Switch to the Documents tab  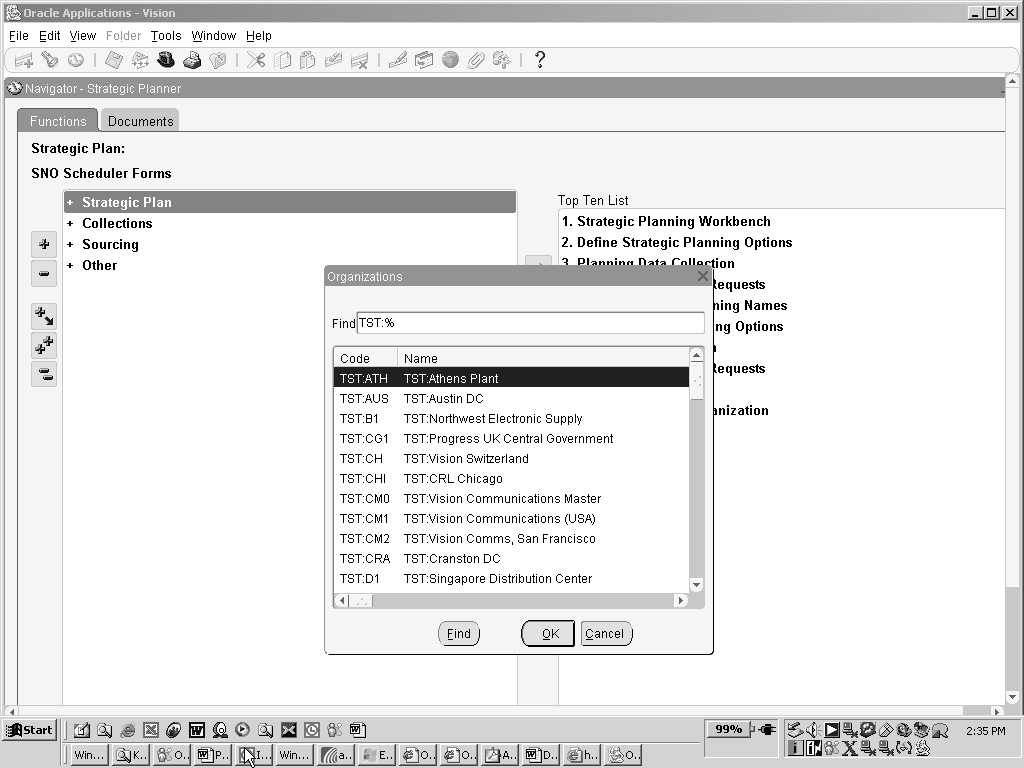click(x=140, y=121)
